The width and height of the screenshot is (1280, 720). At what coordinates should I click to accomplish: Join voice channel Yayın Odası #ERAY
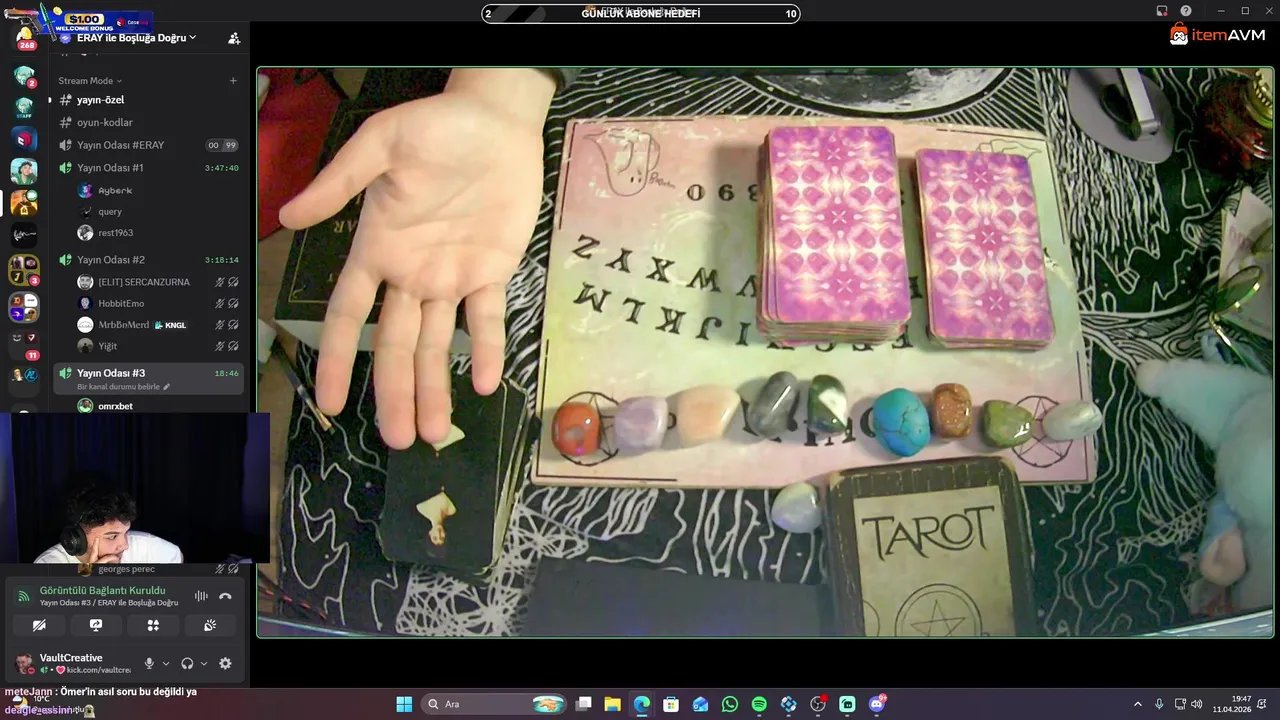click(148, 145)
